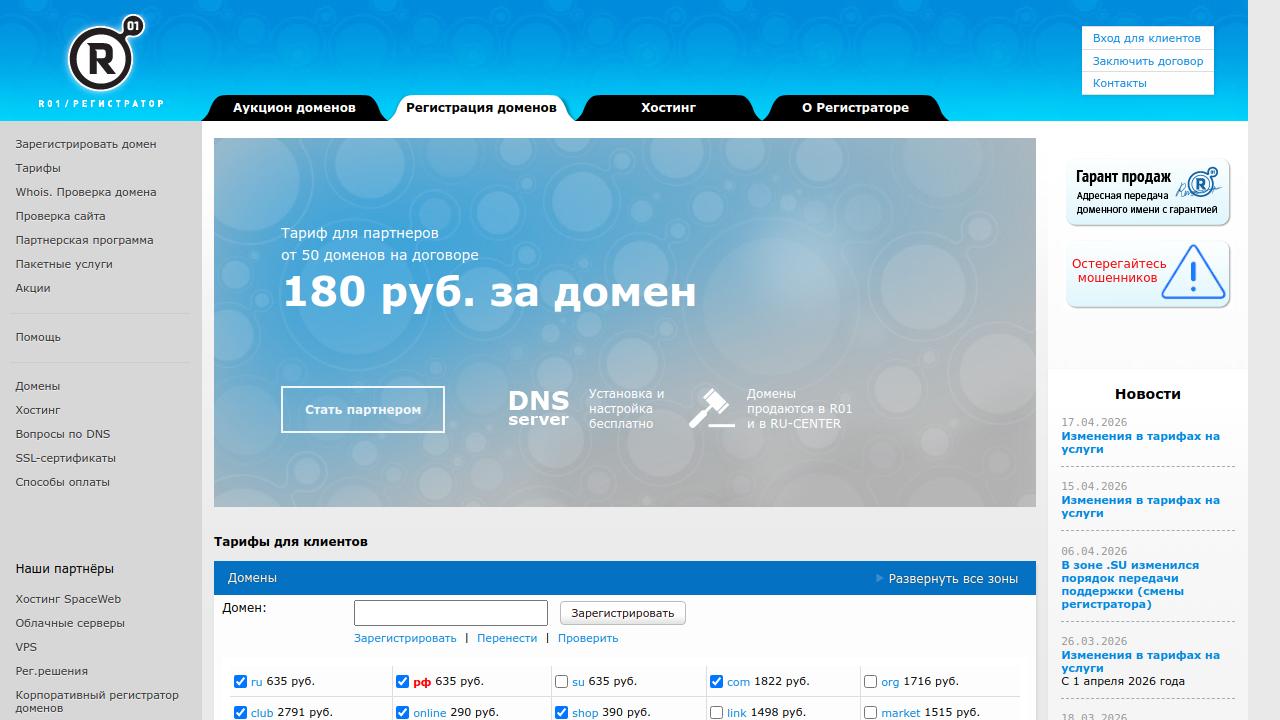Open Whois. Проверка домена sidebar item
The image size is (1280, 720).
pos(86,192)
